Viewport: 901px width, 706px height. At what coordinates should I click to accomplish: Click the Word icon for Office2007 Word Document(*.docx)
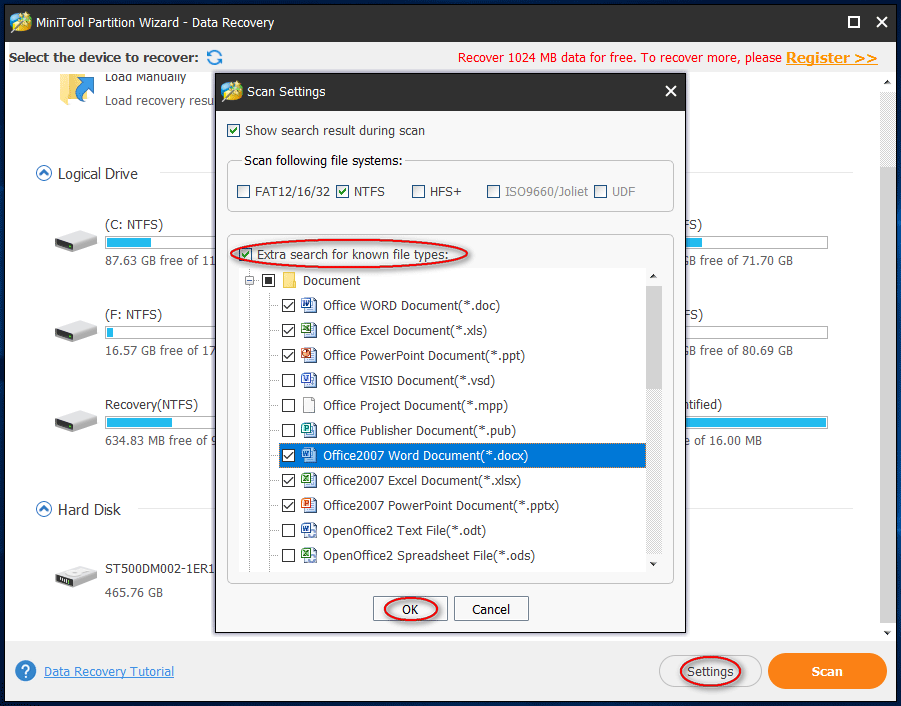pyautogui.click(x=309, y=455)
